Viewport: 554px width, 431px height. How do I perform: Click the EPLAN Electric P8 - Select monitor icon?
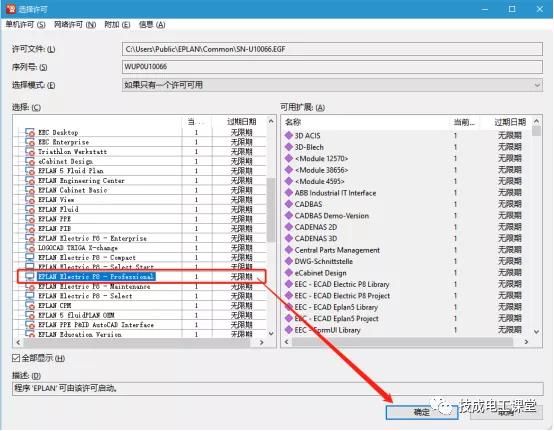pyautogui.click(x=30, y=296)
